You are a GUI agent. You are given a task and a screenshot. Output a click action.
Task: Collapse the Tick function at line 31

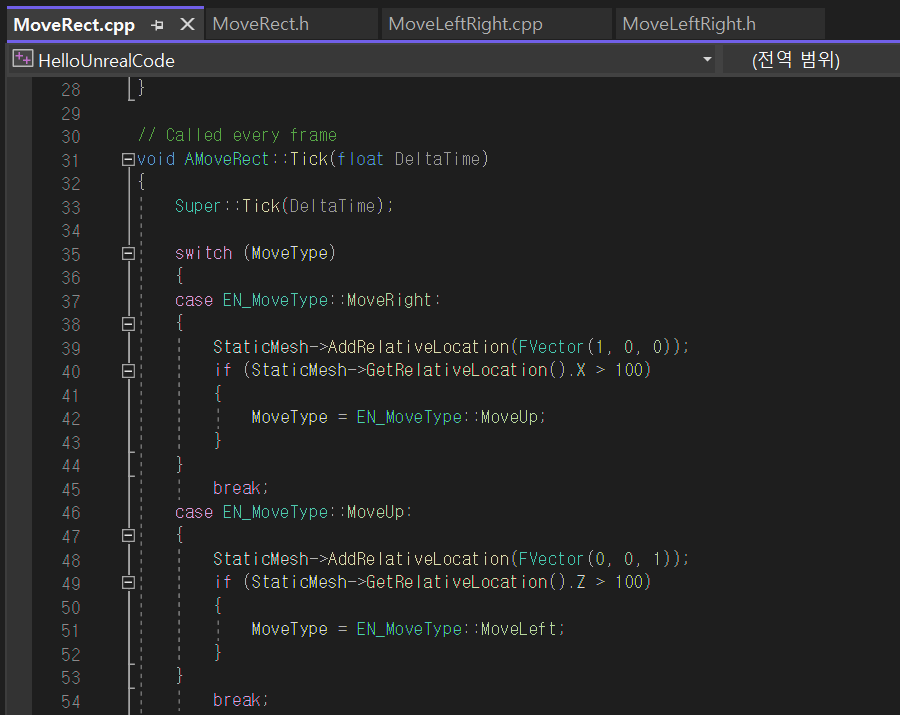128,160
